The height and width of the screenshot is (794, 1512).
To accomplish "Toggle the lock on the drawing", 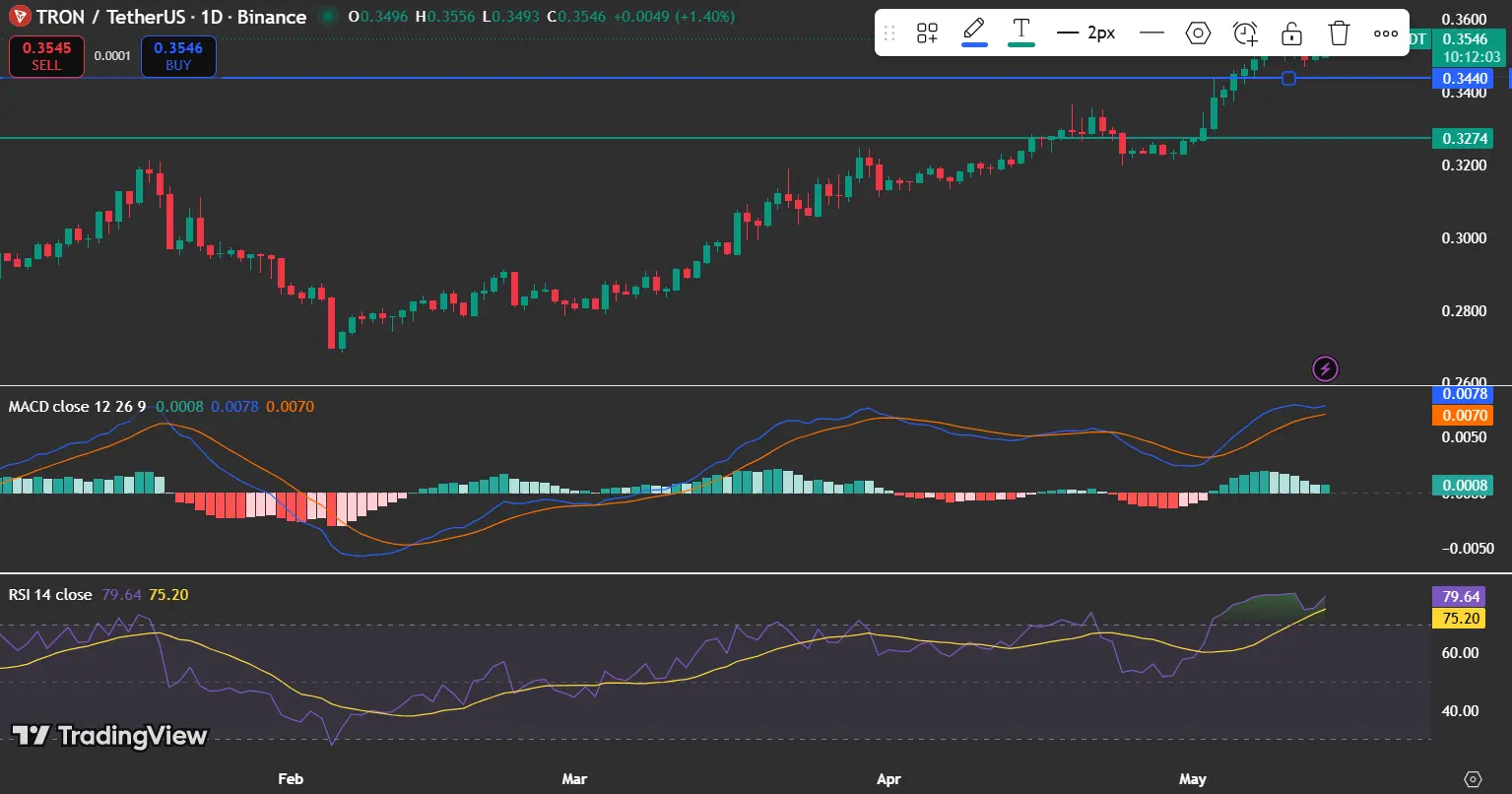I will [1292, 33].
